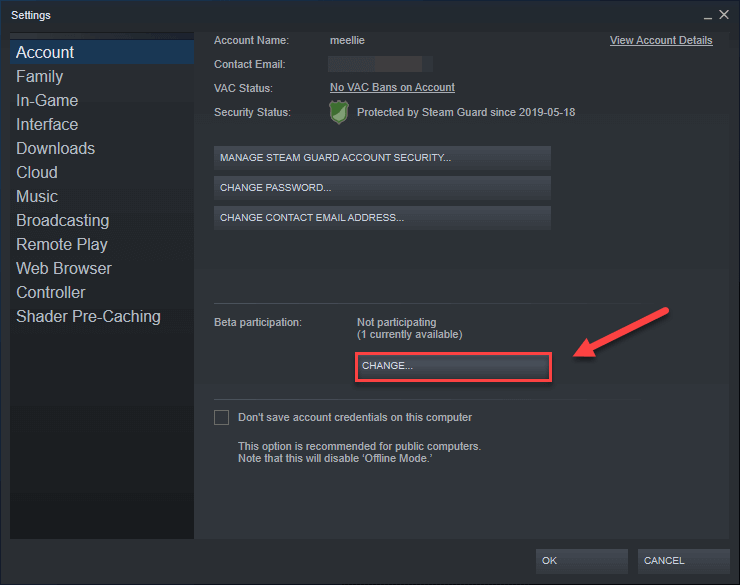Click the beta participation Change button
The image size is (740, 585).
coord(453,367)
